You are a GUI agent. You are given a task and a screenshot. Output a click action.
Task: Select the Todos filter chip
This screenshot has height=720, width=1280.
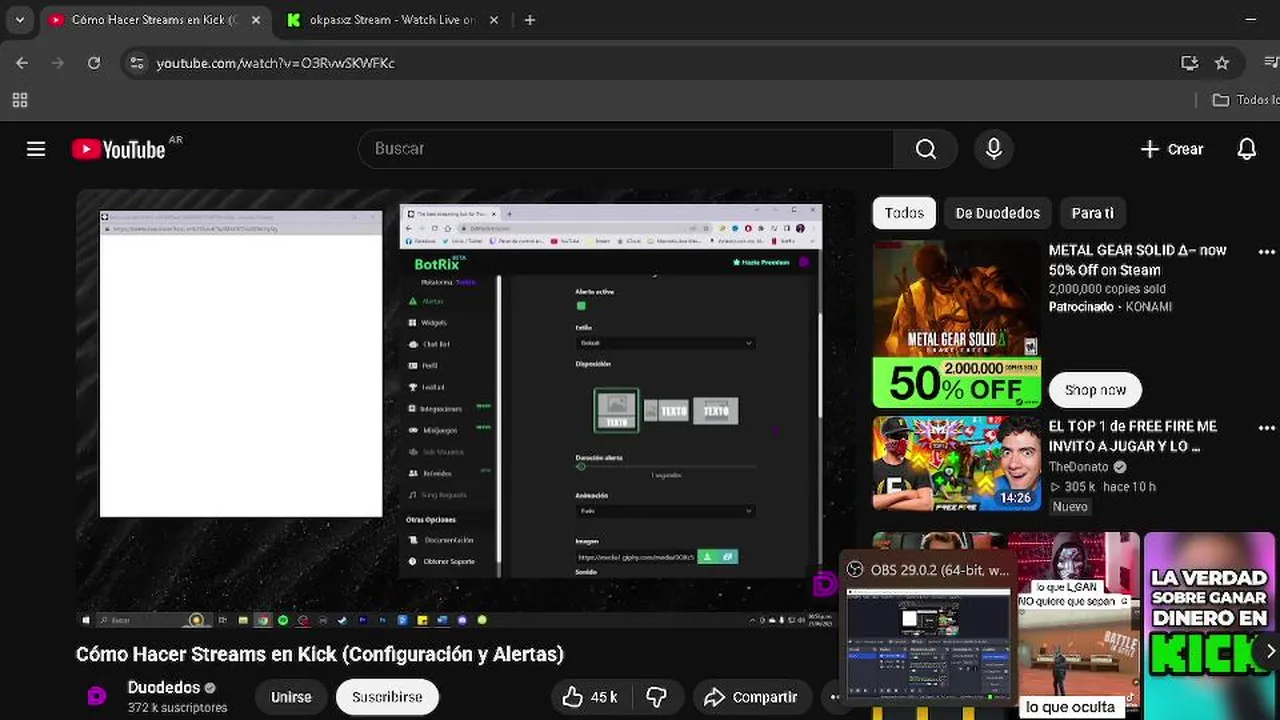[x=904, y=213]
